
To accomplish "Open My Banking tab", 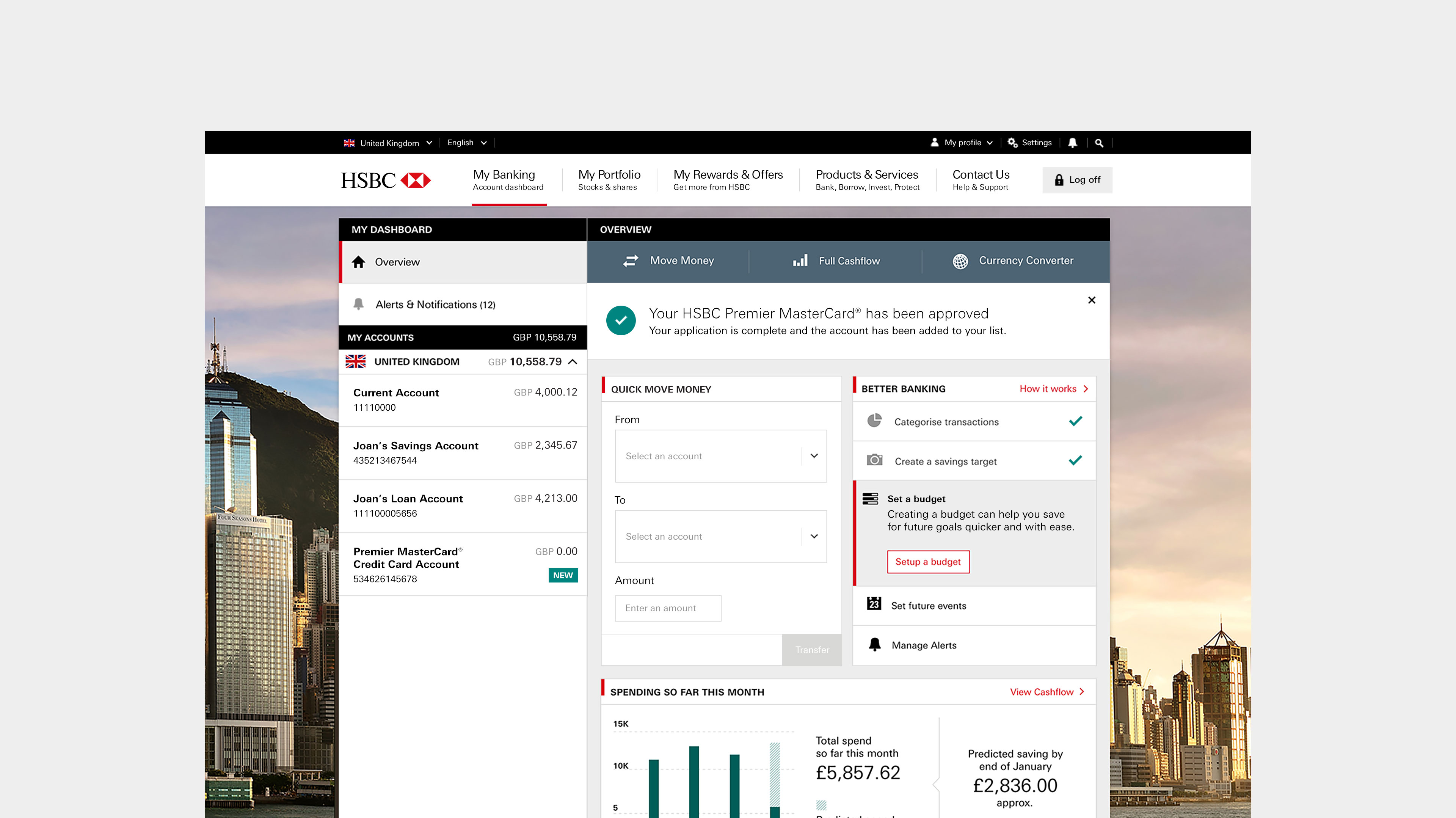I will (x=508, y=180).
